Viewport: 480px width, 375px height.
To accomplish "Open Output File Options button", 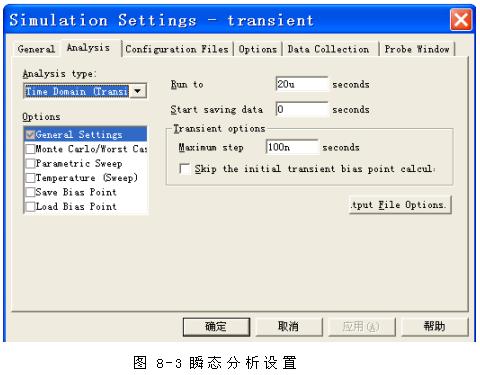I will point(400,205).
